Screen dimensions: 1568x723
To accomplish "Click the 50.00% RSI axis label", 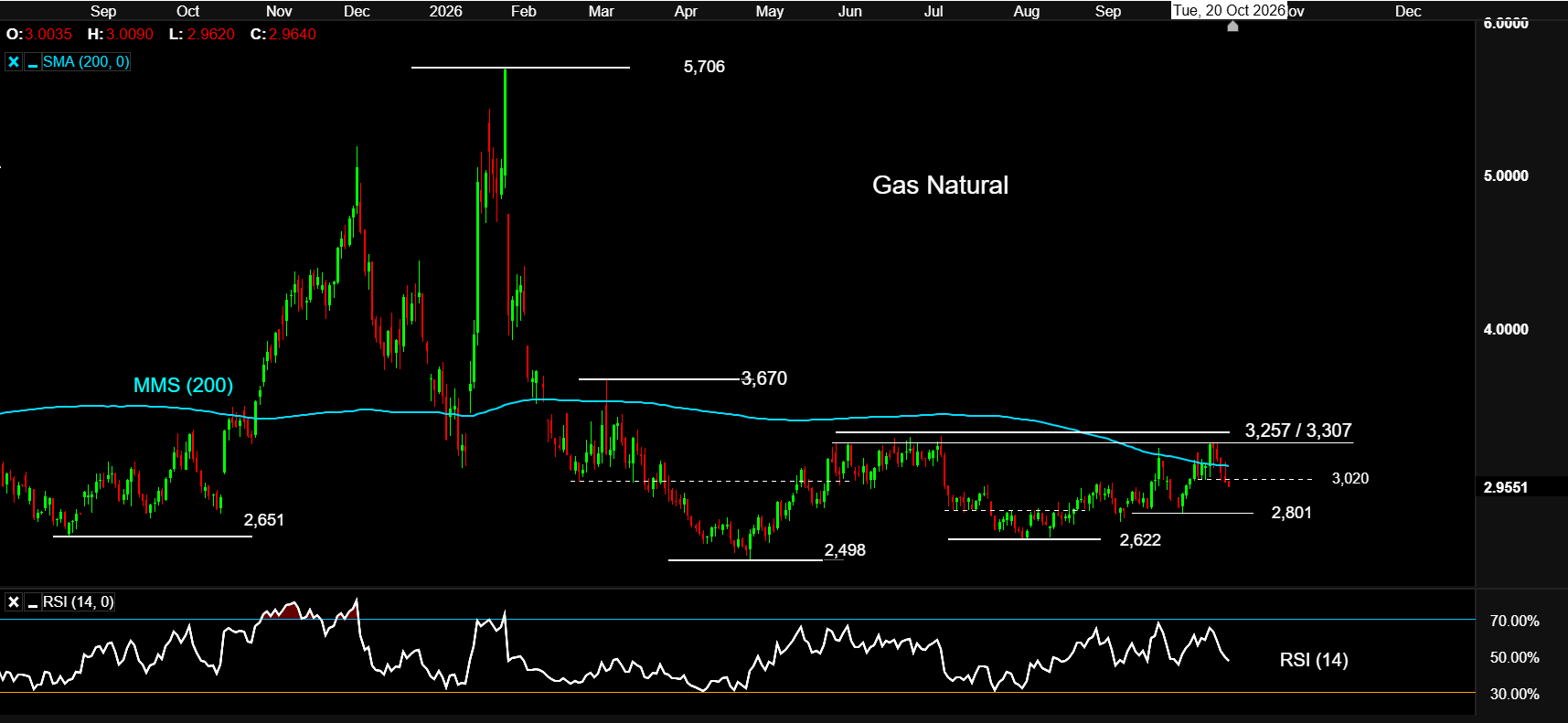I will click(x=1515, y=657).
